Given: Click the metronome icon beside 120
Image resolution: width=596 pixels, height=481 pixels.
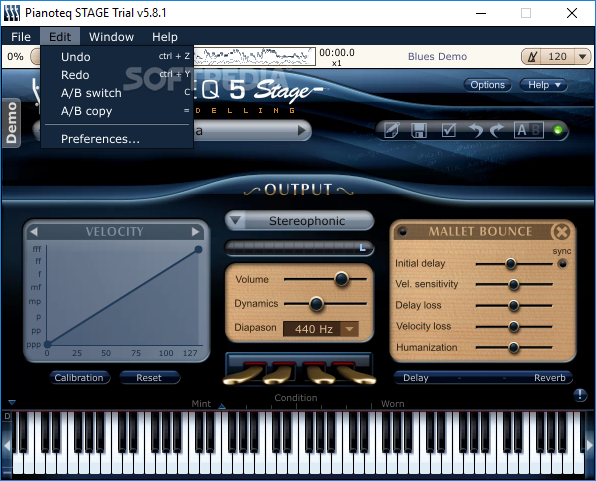Looking at the screenshot, I should coord(533,57).
